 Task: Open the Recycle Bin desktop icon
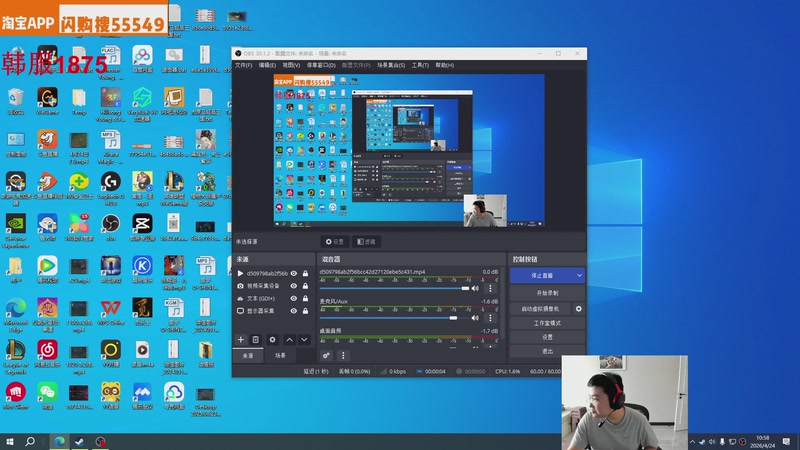point(16,101)
